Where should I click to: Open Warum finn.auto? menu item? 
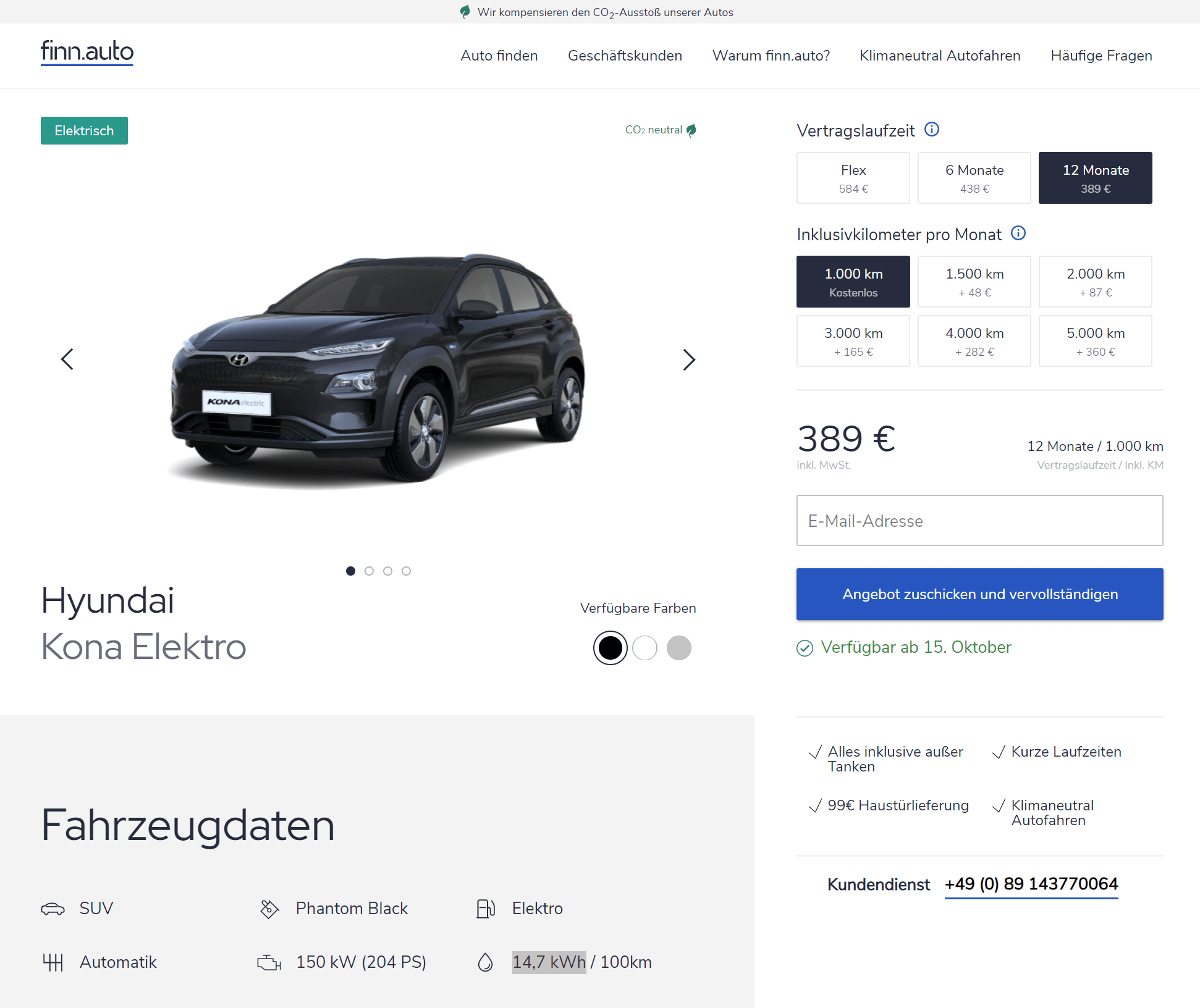pos(771,56)
